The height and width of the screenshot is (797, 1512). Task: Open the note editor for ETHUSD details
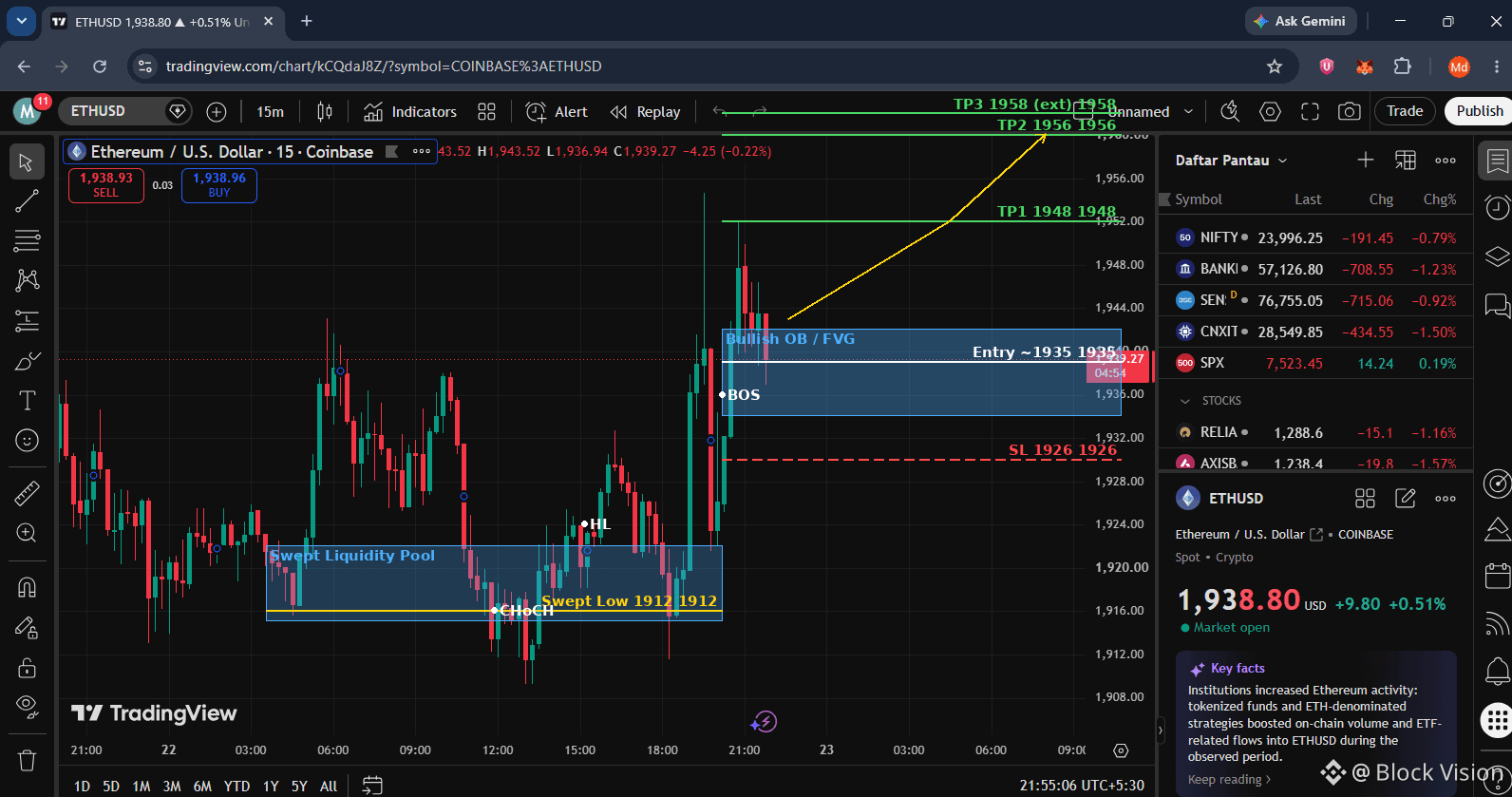tap(1406, 498)
